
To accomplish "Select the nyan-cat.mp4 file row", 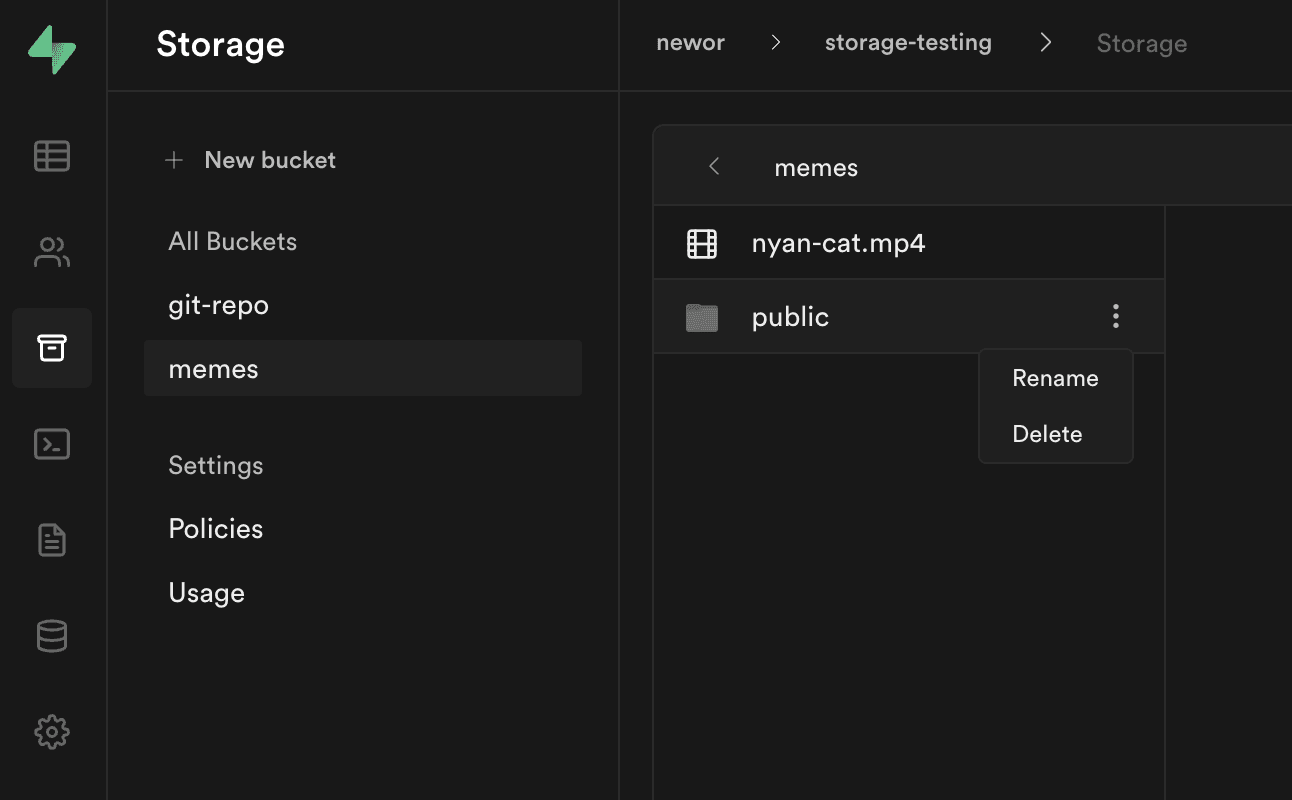I will click(x=838, y=244).
